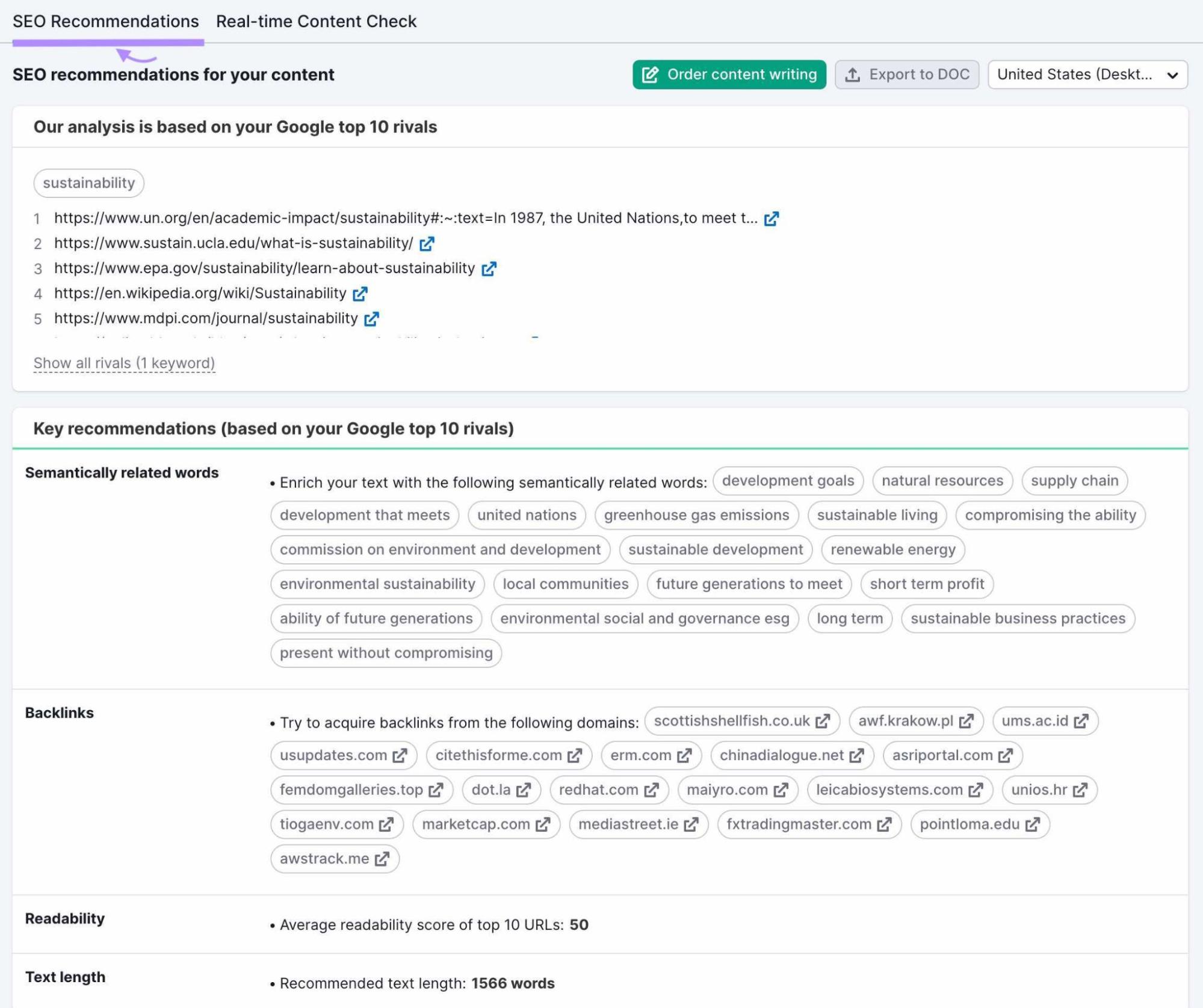Click the renewable energy semantic tag

pyautogui.click(x=894, y=548)
